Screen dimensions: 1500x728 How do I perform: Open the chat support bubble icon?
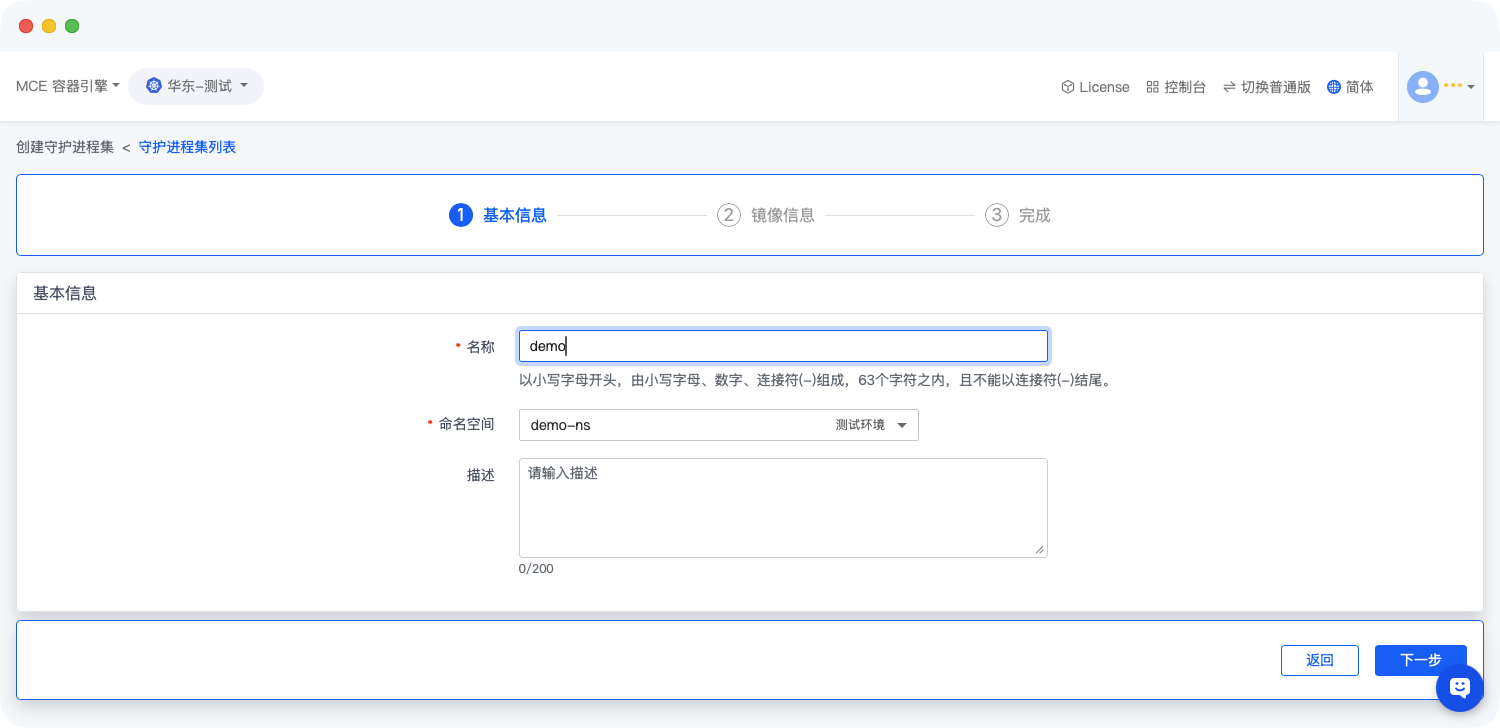point(1459,687)
